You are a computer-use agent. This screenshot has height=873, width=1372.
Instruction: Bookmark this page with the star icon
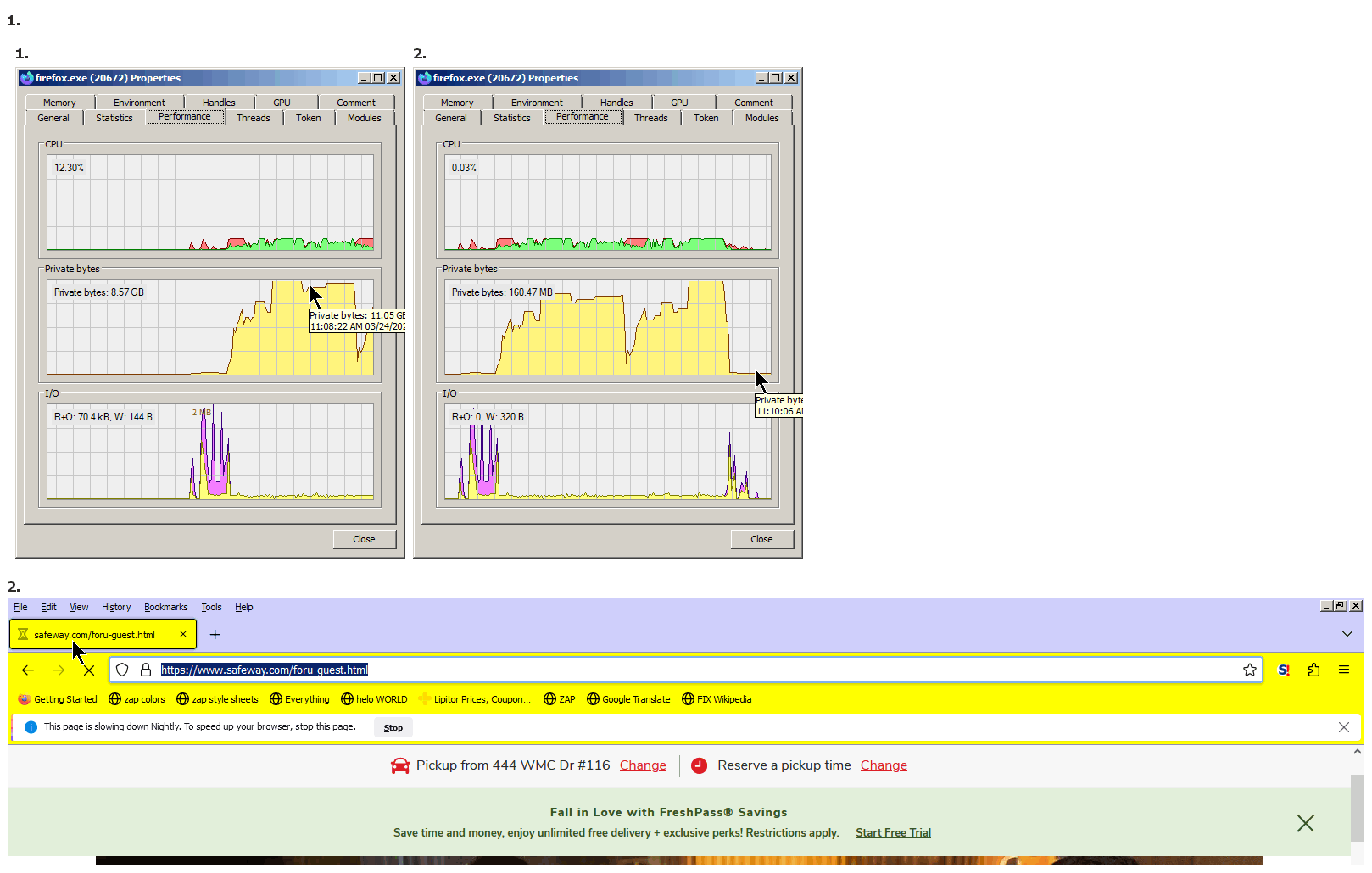pyautogui.click(x=1250, y=670)
